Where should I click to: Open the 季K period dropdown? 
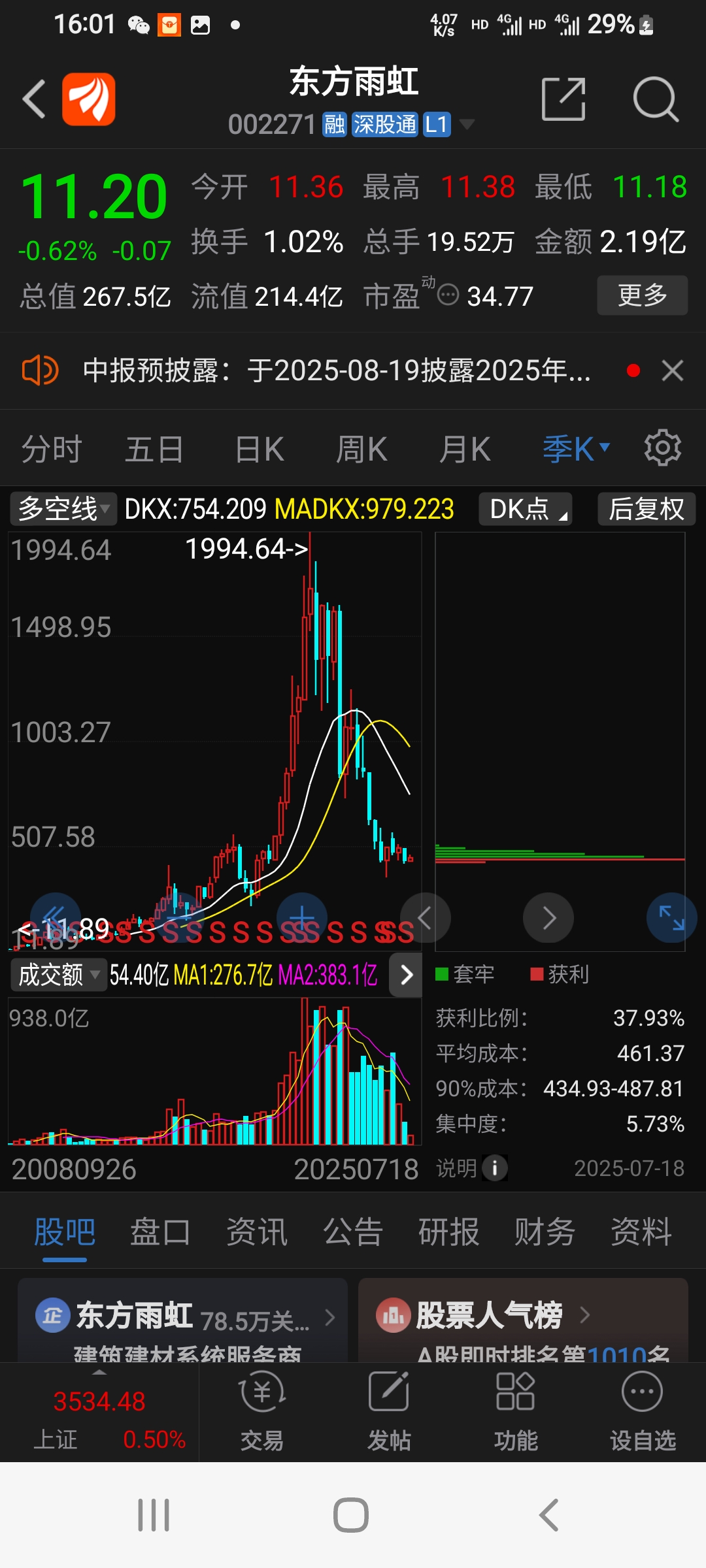pyautogui.click(x=577, y=449)
